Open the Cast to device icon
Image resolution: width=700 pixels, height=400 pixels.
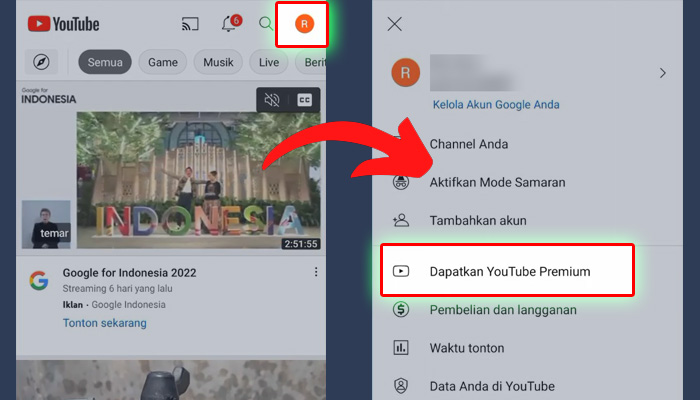pos(190,24)
